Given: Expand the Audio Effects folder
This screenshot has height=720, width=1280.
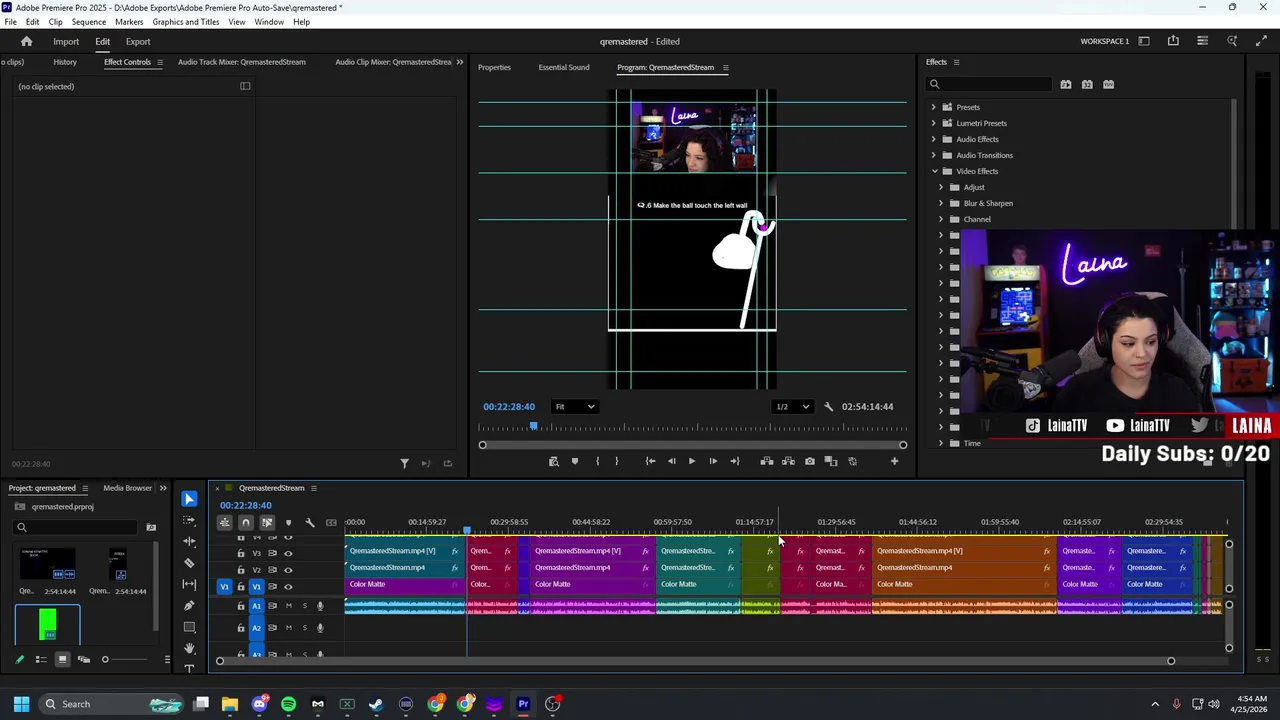Looking at the screenshot, I should pos(934,139).
